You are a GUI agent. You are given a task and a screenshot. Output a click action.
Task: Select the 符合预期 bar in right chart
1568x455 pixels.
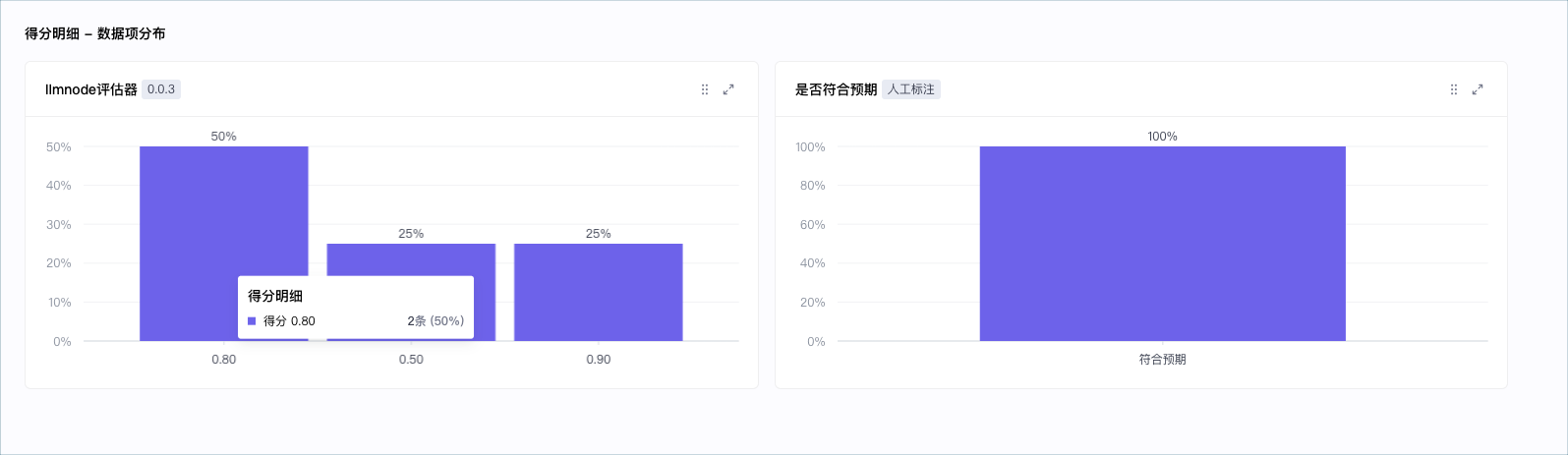pyautogui.click(x=1163, y=244)
